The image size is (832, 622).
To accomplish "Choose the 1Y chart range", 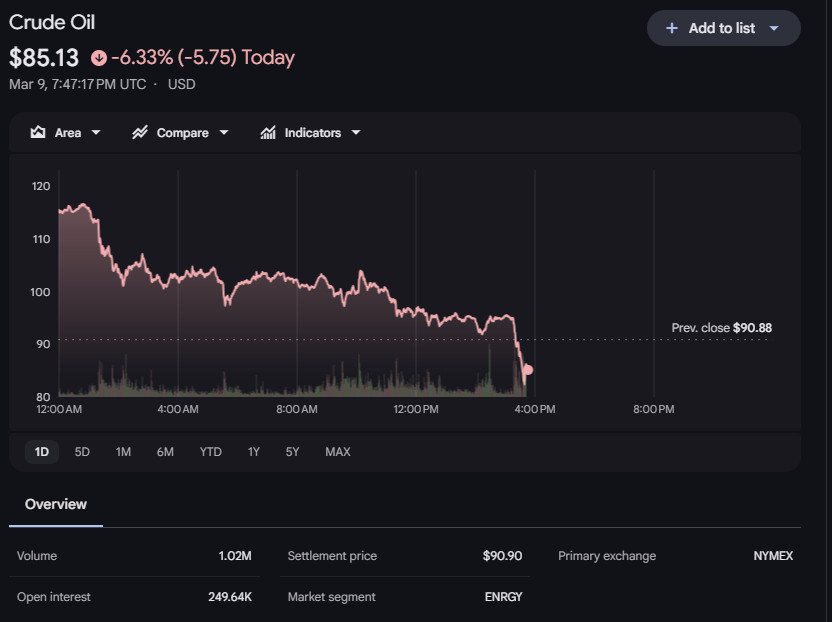I will pyautogui.click(x=254, y=452).
